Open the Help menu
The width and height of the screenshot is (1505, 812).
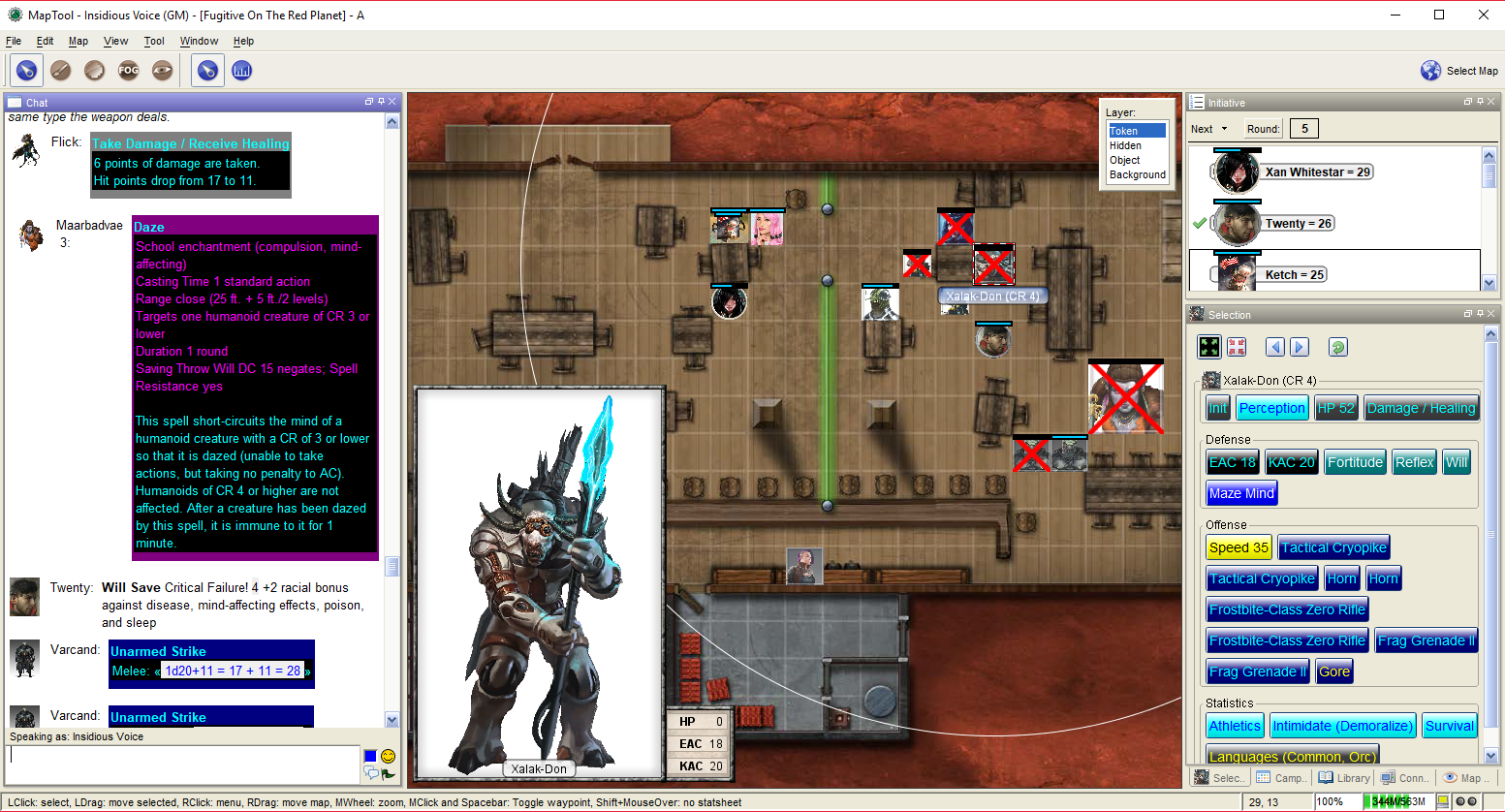click(x=243, y=41)
